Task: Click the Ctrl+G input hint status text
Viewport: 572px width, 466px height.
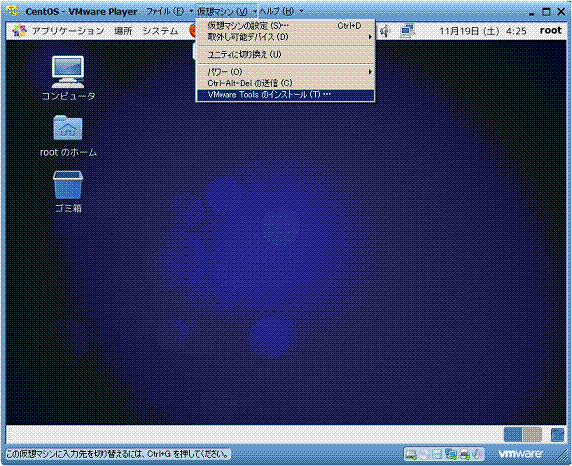Action: [118, 454]
